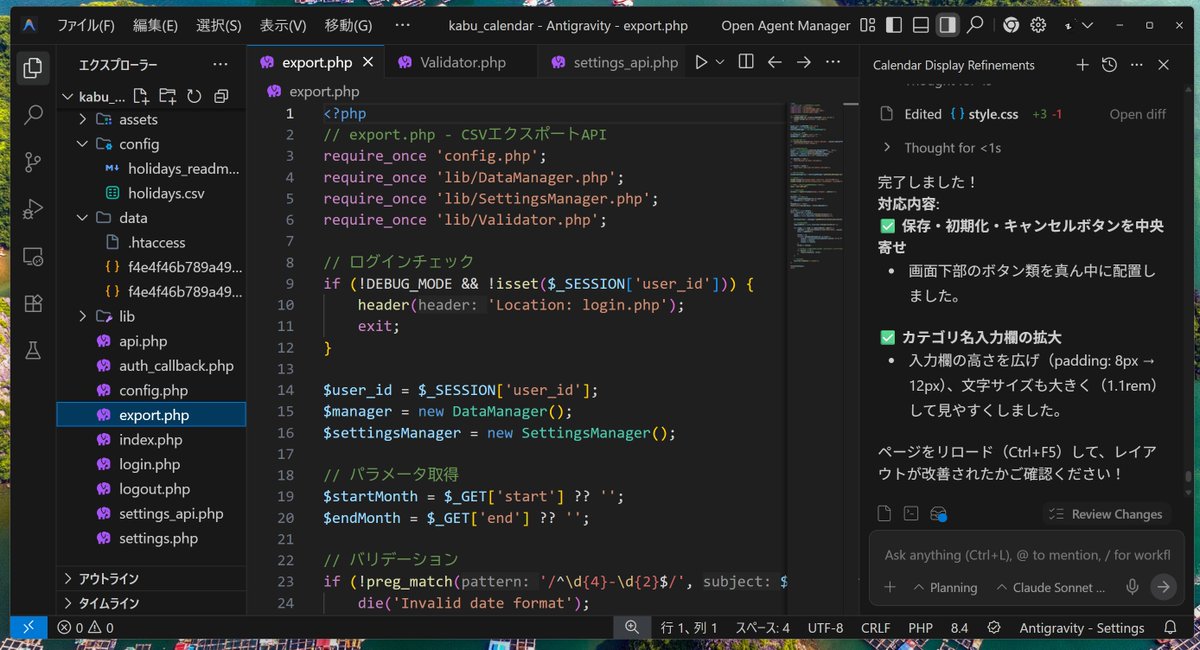
Task: Open index.php in the file tree
Action: (x=152, y=440)
